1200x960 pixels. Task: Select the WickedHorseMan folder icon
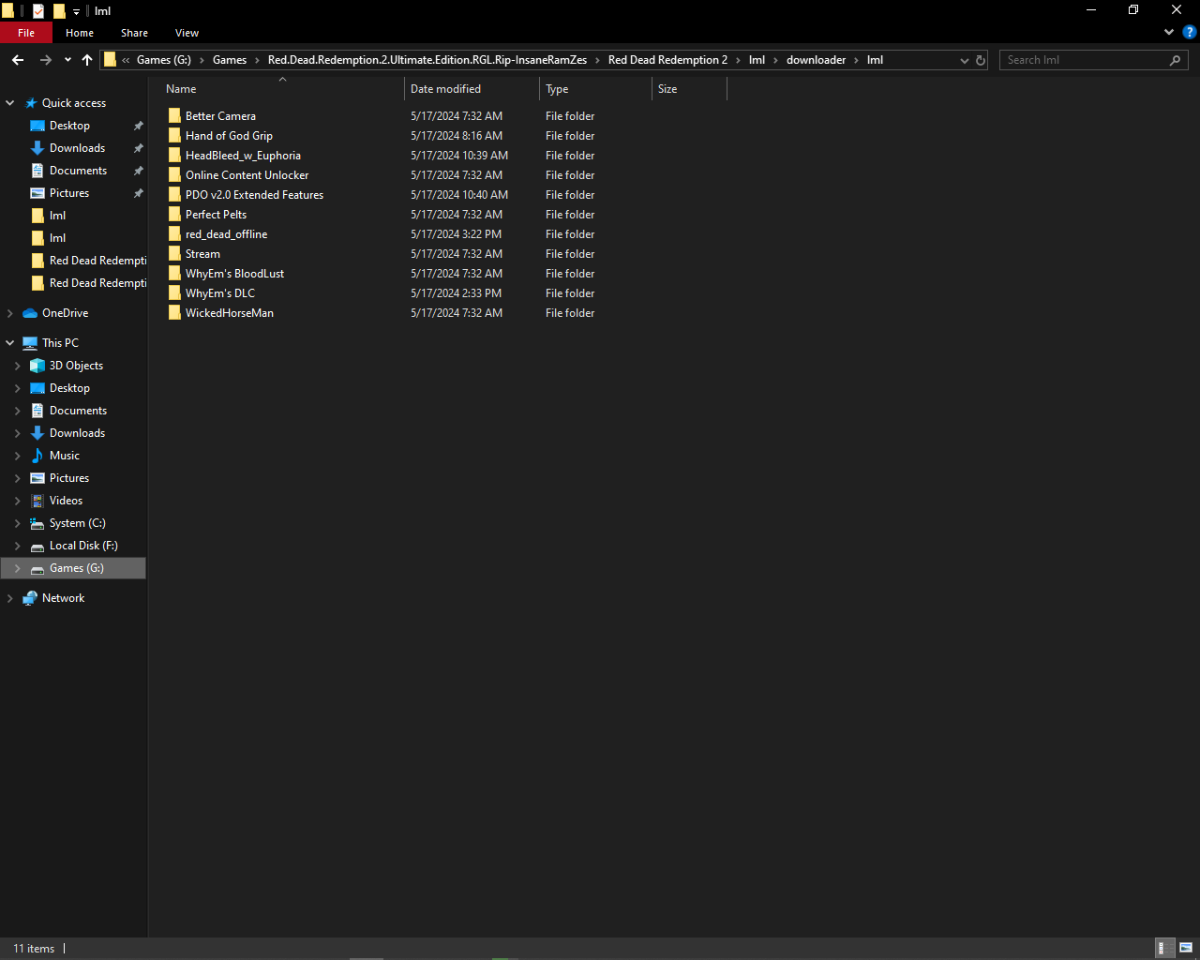pyautogui.click(x=175, y=313)
